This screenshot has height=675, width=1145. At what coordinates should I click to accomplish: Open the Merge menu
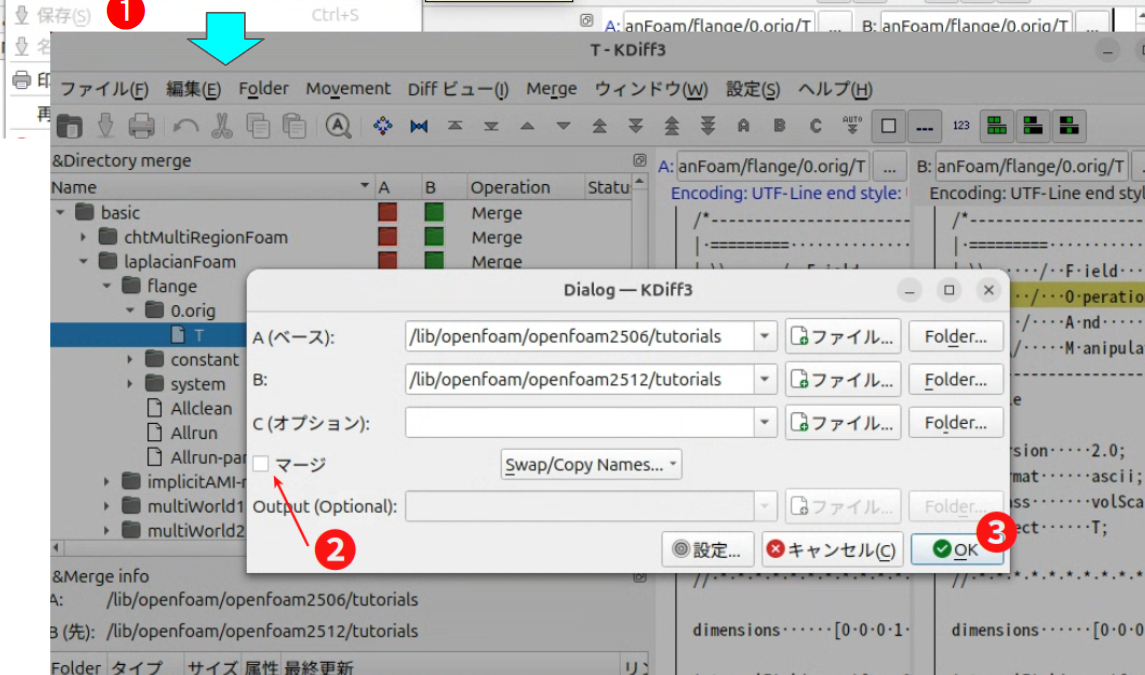click(551, 89)
